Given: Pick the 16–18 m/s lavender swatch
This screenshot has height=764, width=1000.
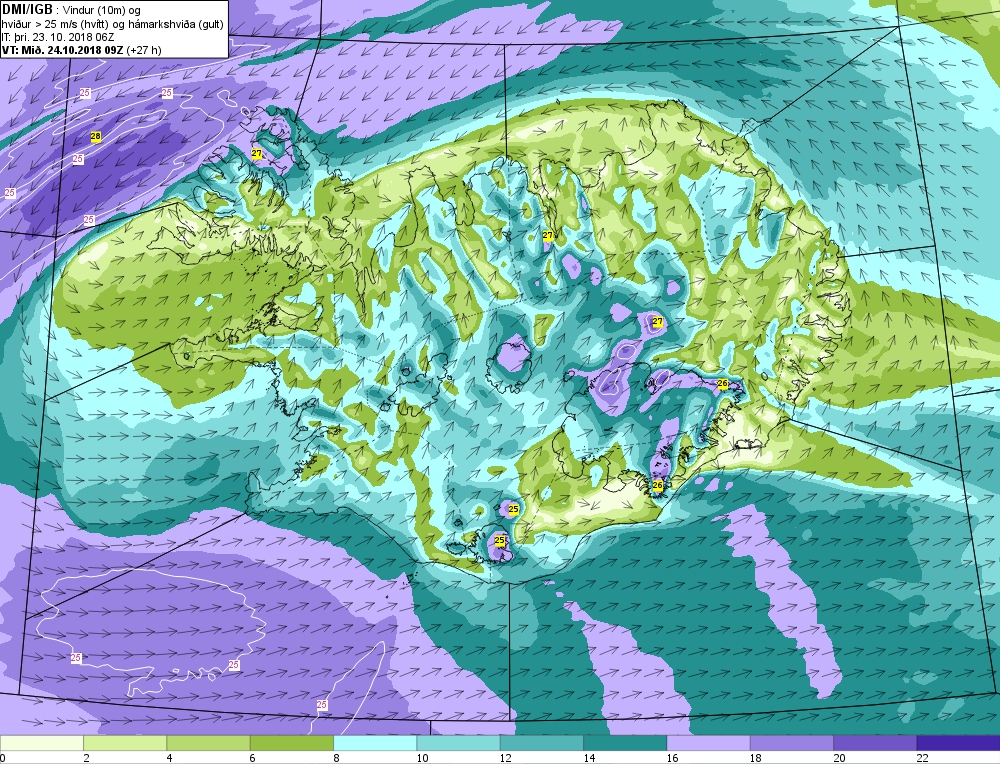Looking at the screenshot, I should coord(709,743).
